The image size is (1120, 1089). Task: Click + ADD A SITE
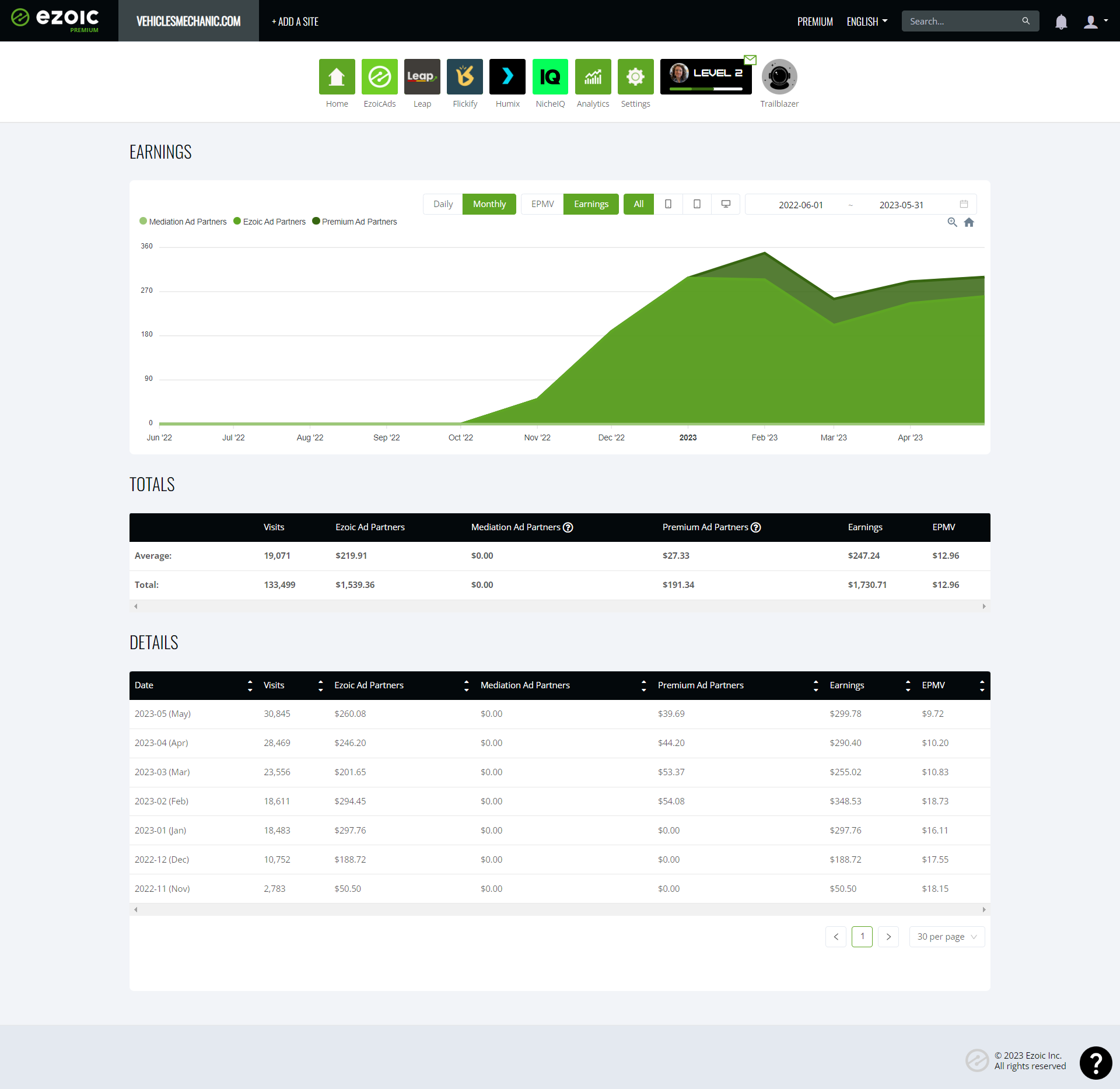click(x=295, y=22)
